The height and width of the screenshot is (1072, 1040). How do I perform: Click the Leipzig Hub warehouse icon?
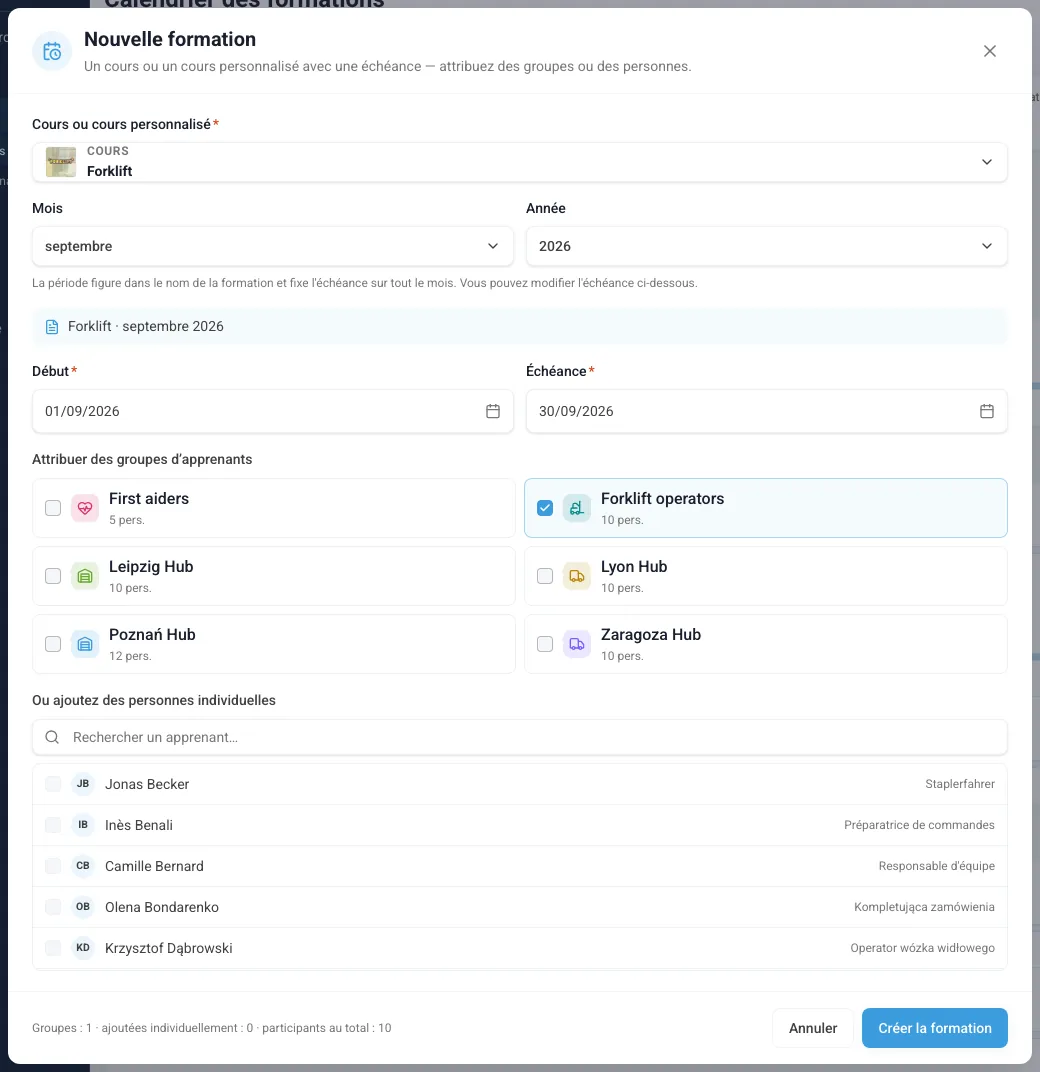pyautogui.click(x=85, y=576)
